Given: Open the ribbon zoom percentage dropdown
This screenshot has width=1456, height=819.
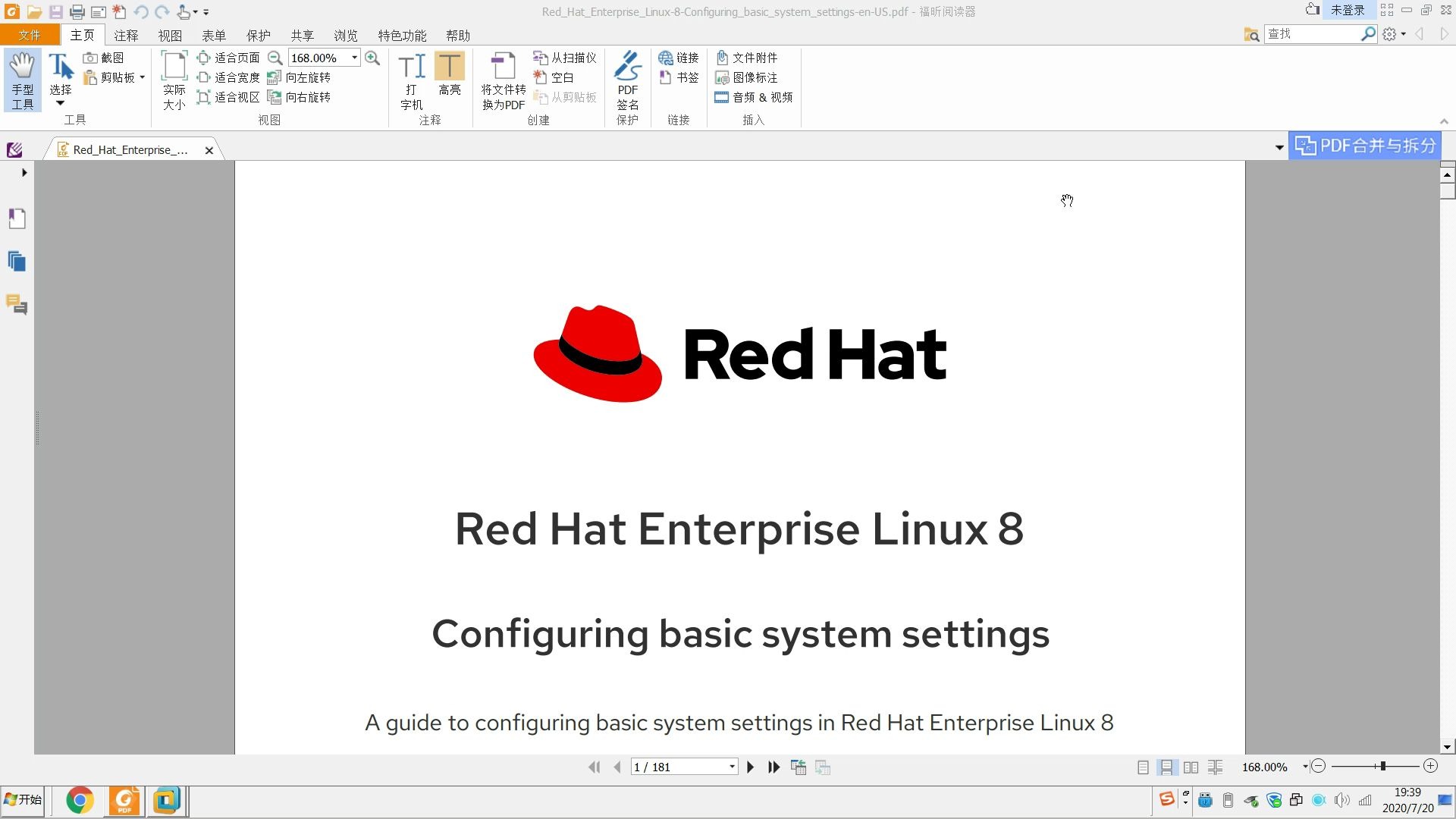Looking at the screenshot, I should click(354, 58).
